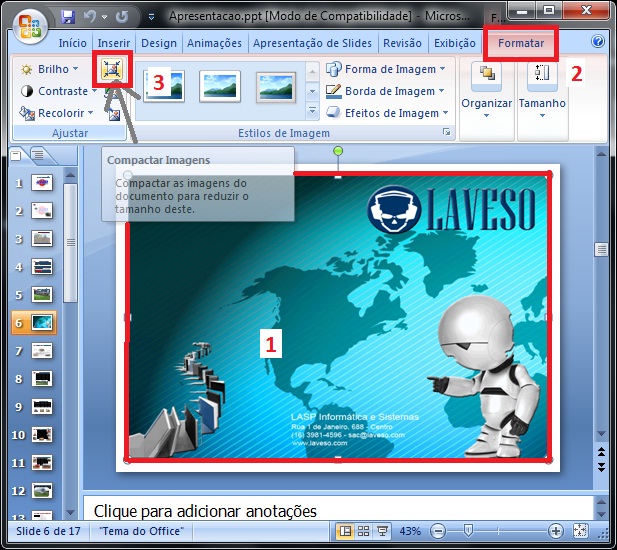Open the Exibição tab
Screen dimensions: 617x550
(x=454, y=43)
